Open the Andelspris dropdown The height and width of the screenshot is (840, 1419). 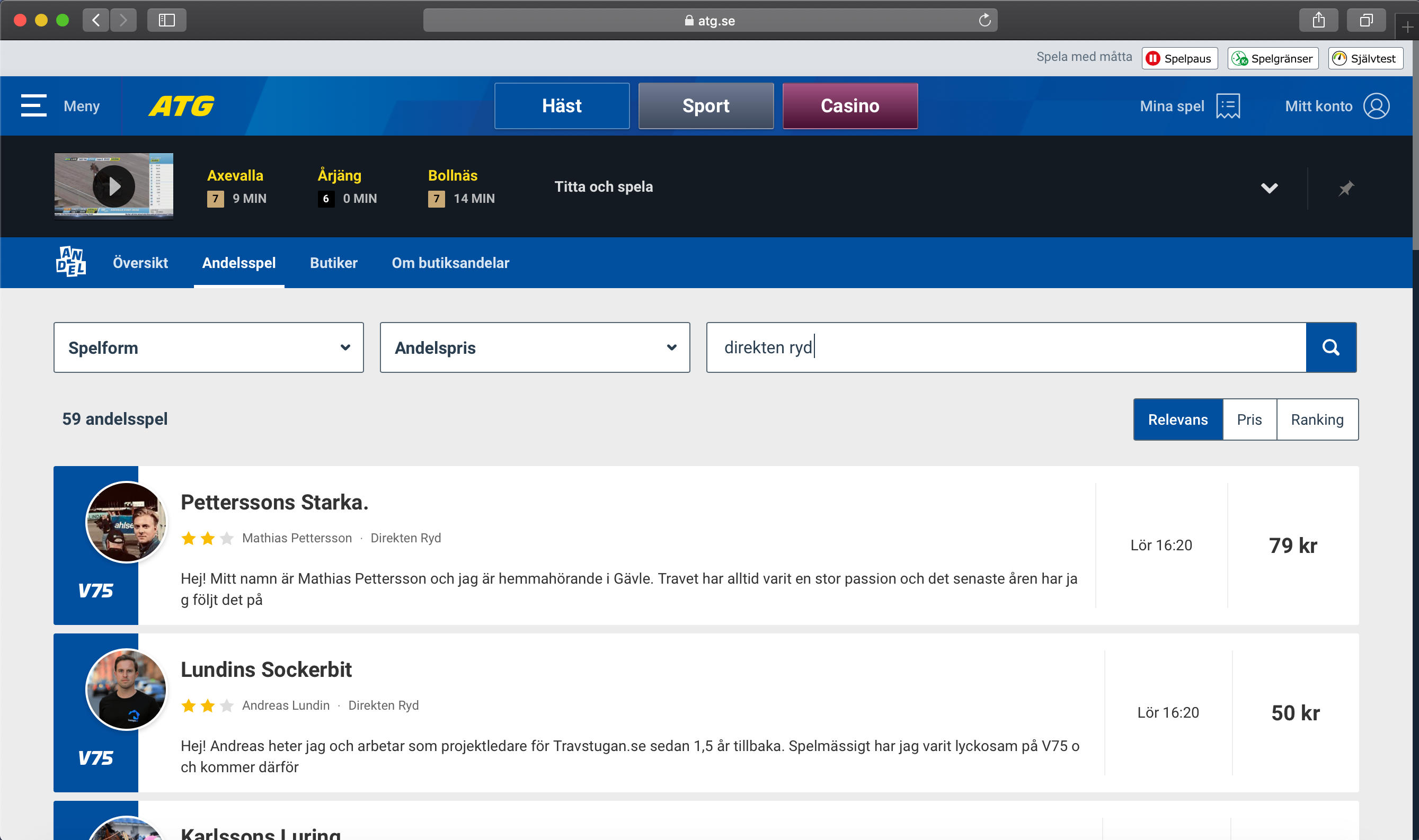[535, 347]
